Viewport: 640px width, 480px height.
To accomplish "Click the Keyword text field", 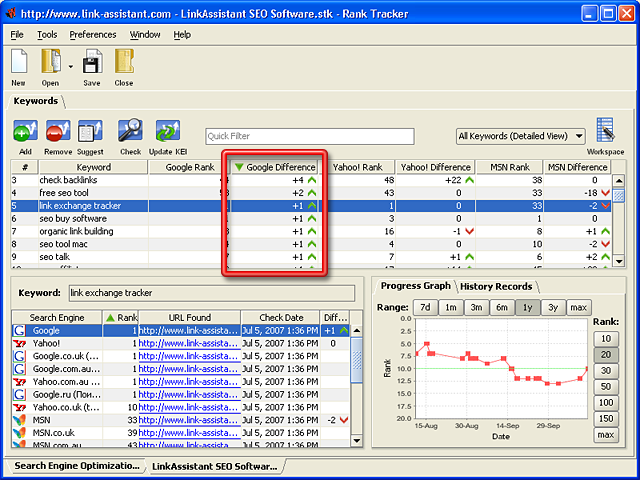I will tap(211, 293).
